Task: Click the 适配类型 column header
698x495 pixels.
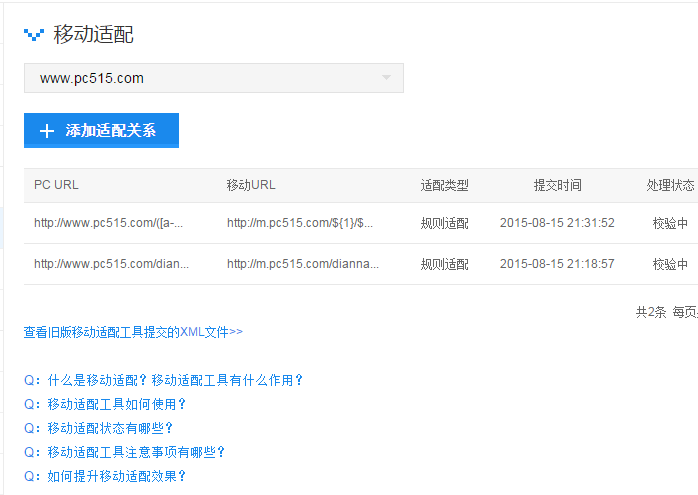Action: (x=444, y=185)
